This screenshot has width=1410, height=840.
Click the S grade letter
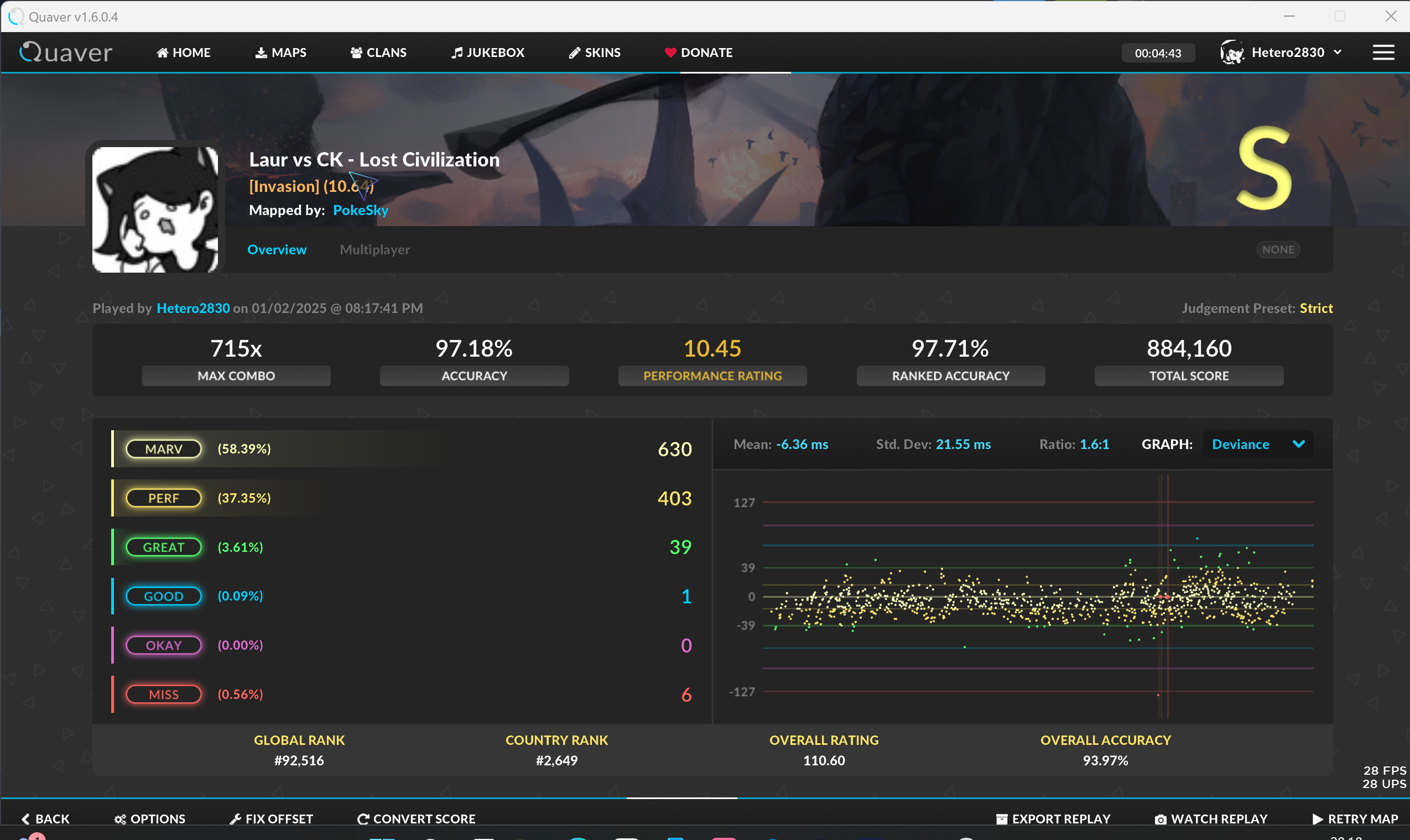pyautogui.click(x=1263, y=168)
